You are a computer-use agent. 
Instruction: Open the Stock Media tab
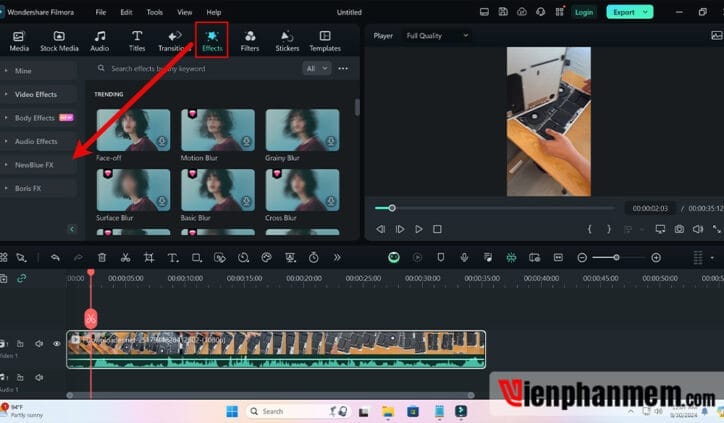click(x=59, y=41)
